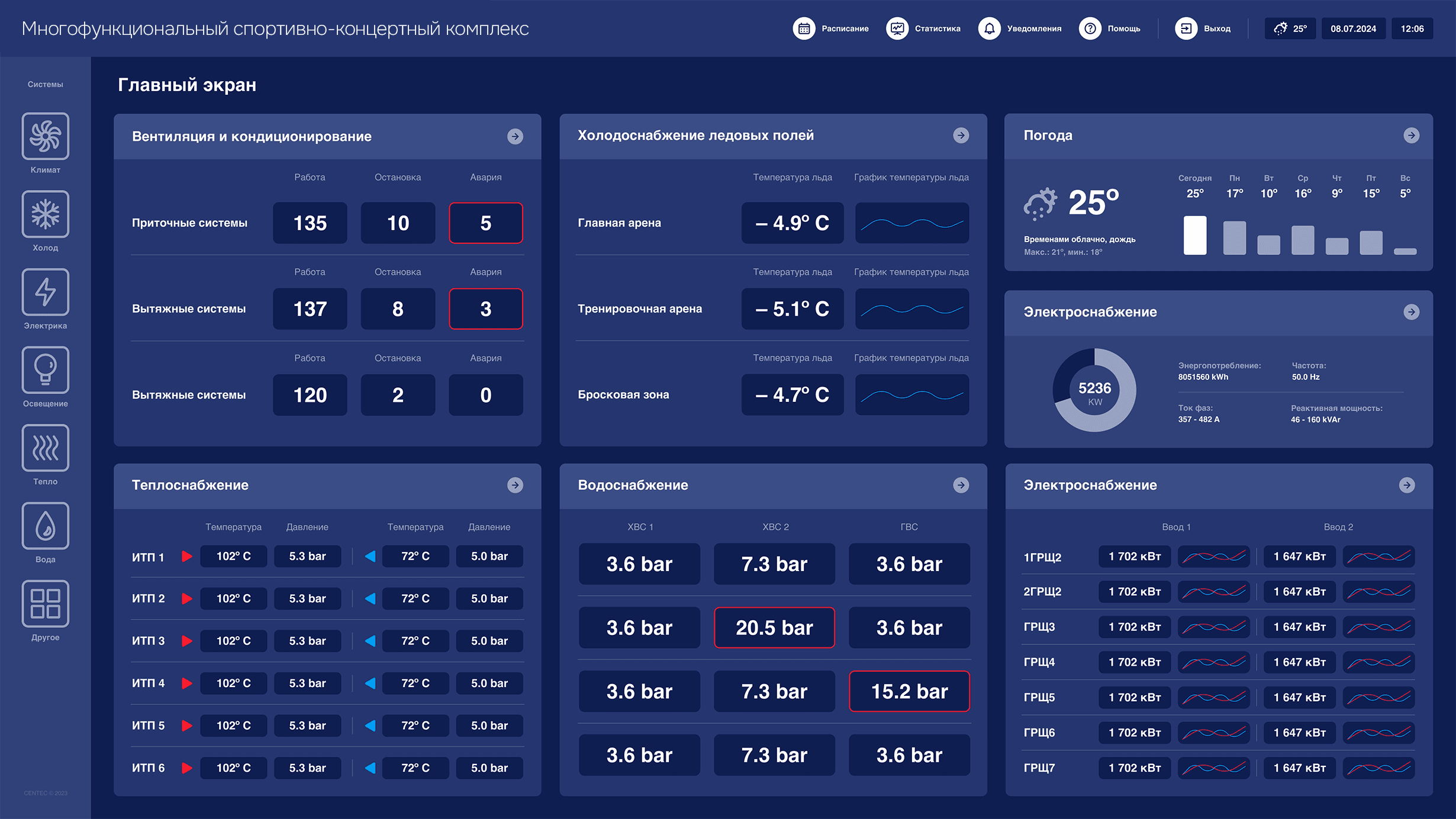
Task: Open the Водоснабжение panel arrow
Action: click(961, 485)
